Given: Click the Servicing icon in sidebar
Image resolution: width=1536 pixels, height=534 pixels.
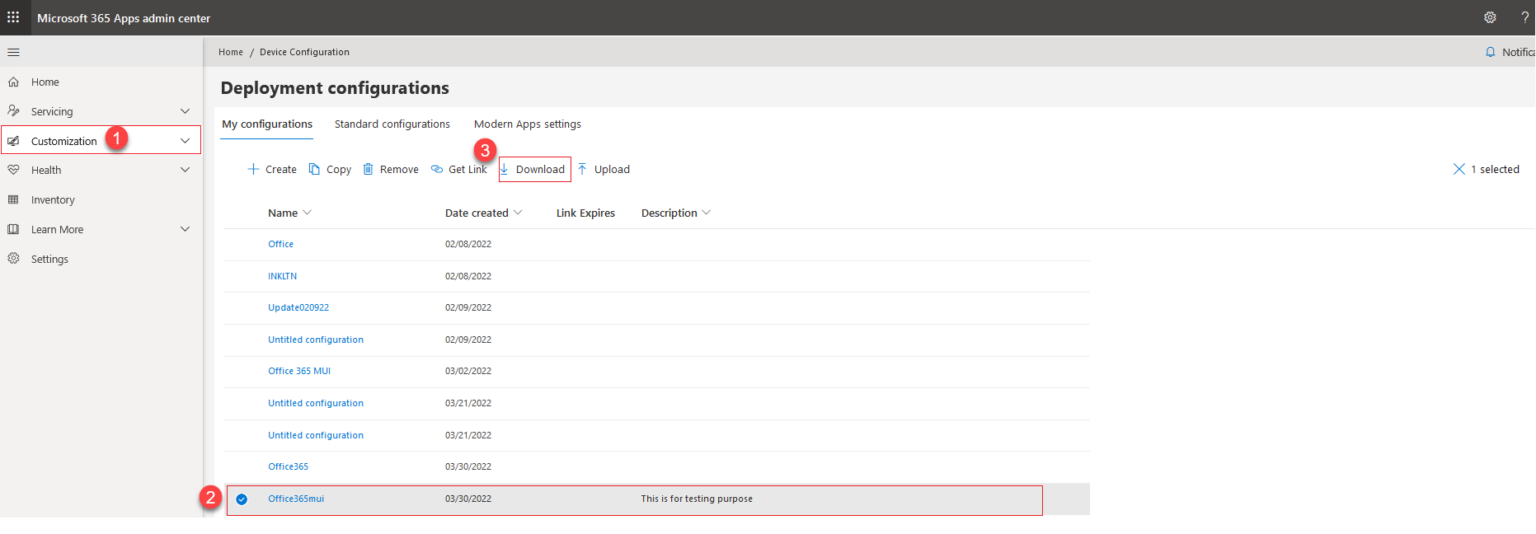Looking at the screenshot, I should (13, 112).
